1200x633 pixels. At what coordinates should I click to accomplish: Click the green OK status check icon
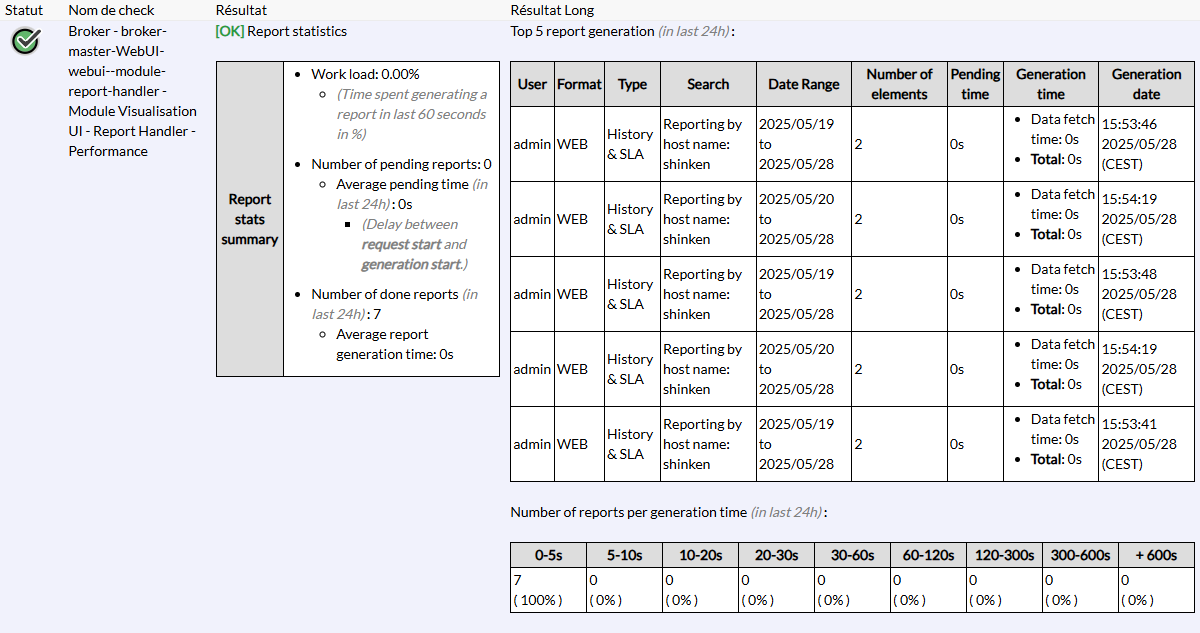tap(26, 41)
